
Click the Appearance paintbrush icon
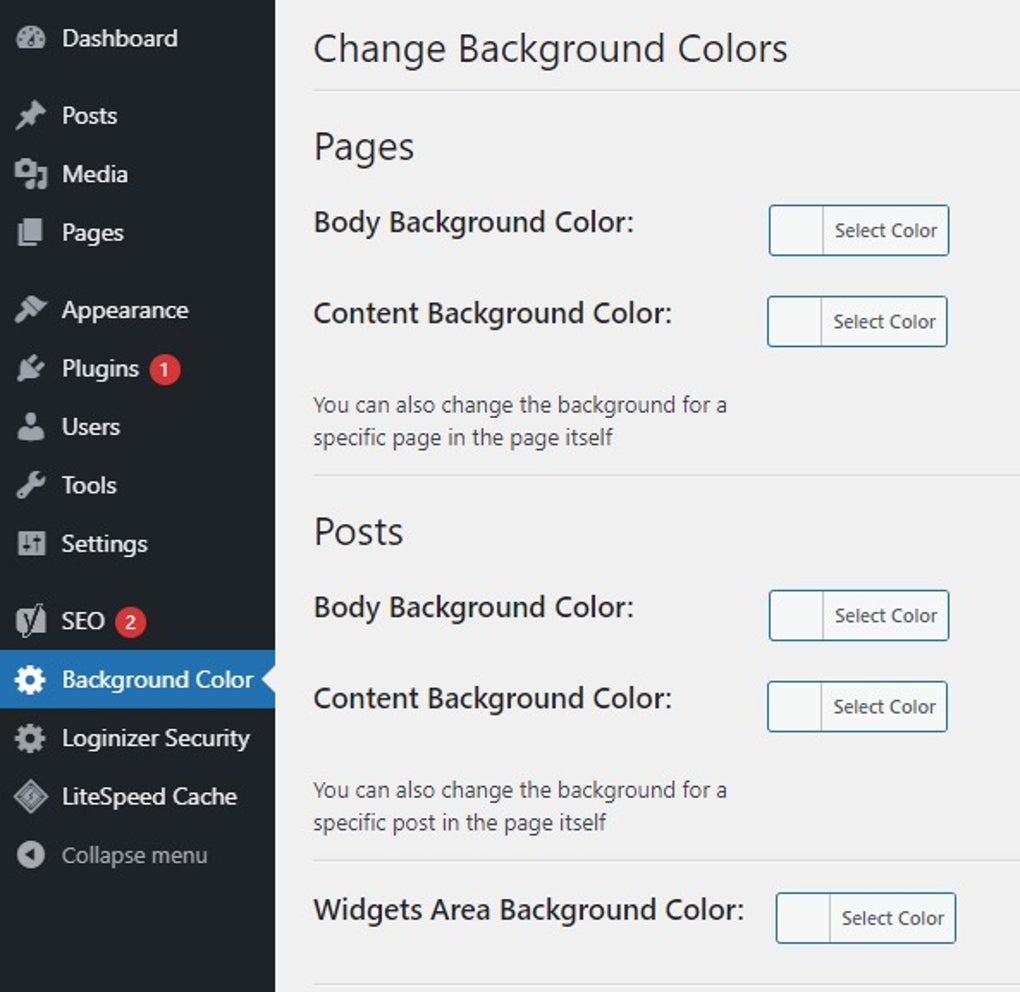pyautogui.click(x=31, y=310)
